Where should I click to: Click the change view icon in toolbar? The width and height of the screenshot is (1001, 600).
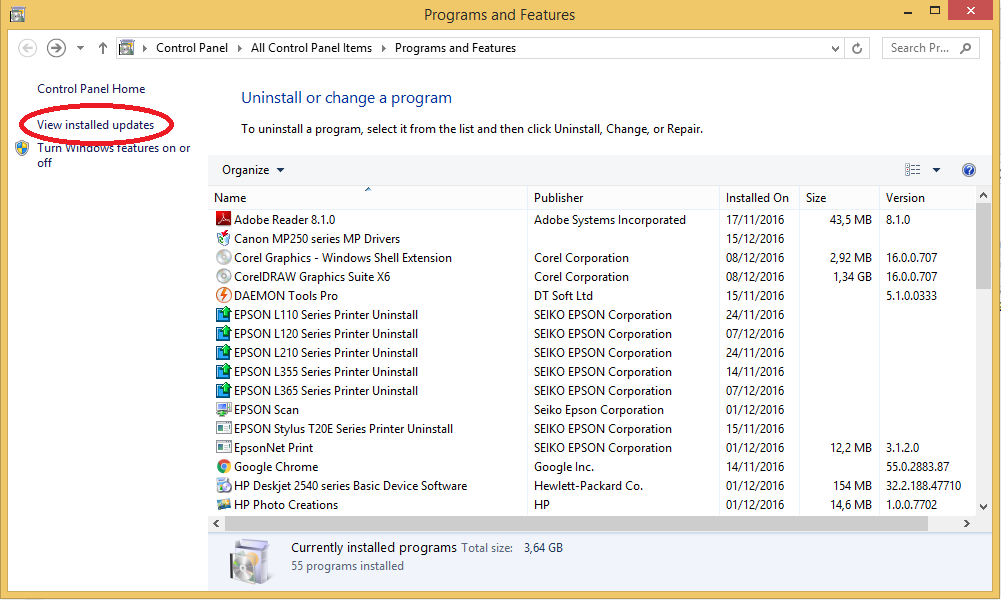(913, 170)
